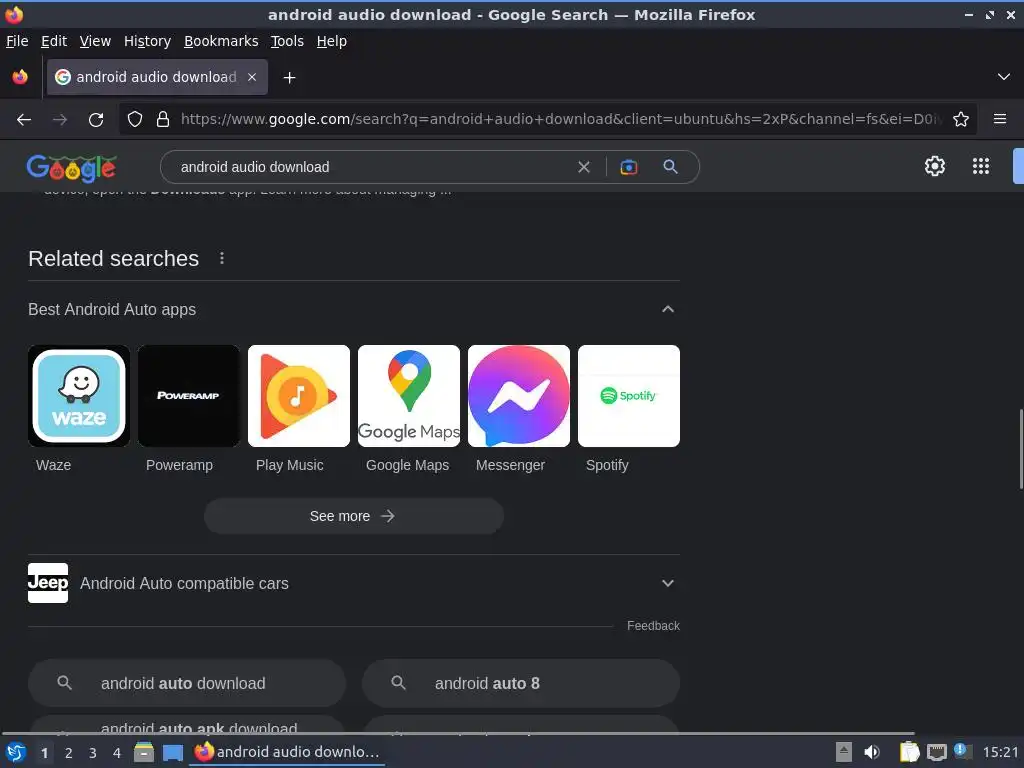The height and width of the screenshot is (768, 1024).
Task: Open Google quick settings gear
Action: click(x=935, y=166)
